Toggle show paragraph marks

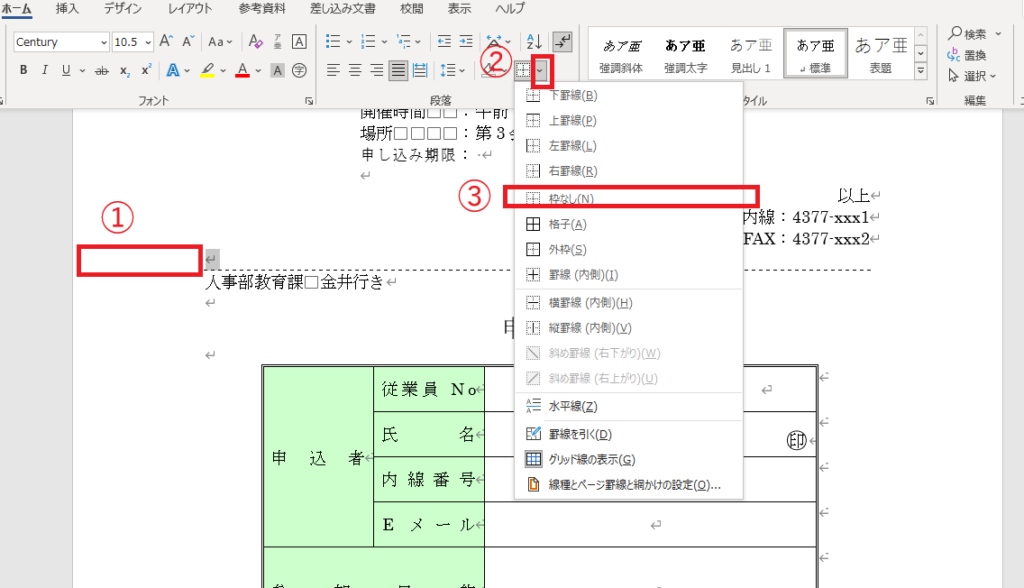point(562,42)
